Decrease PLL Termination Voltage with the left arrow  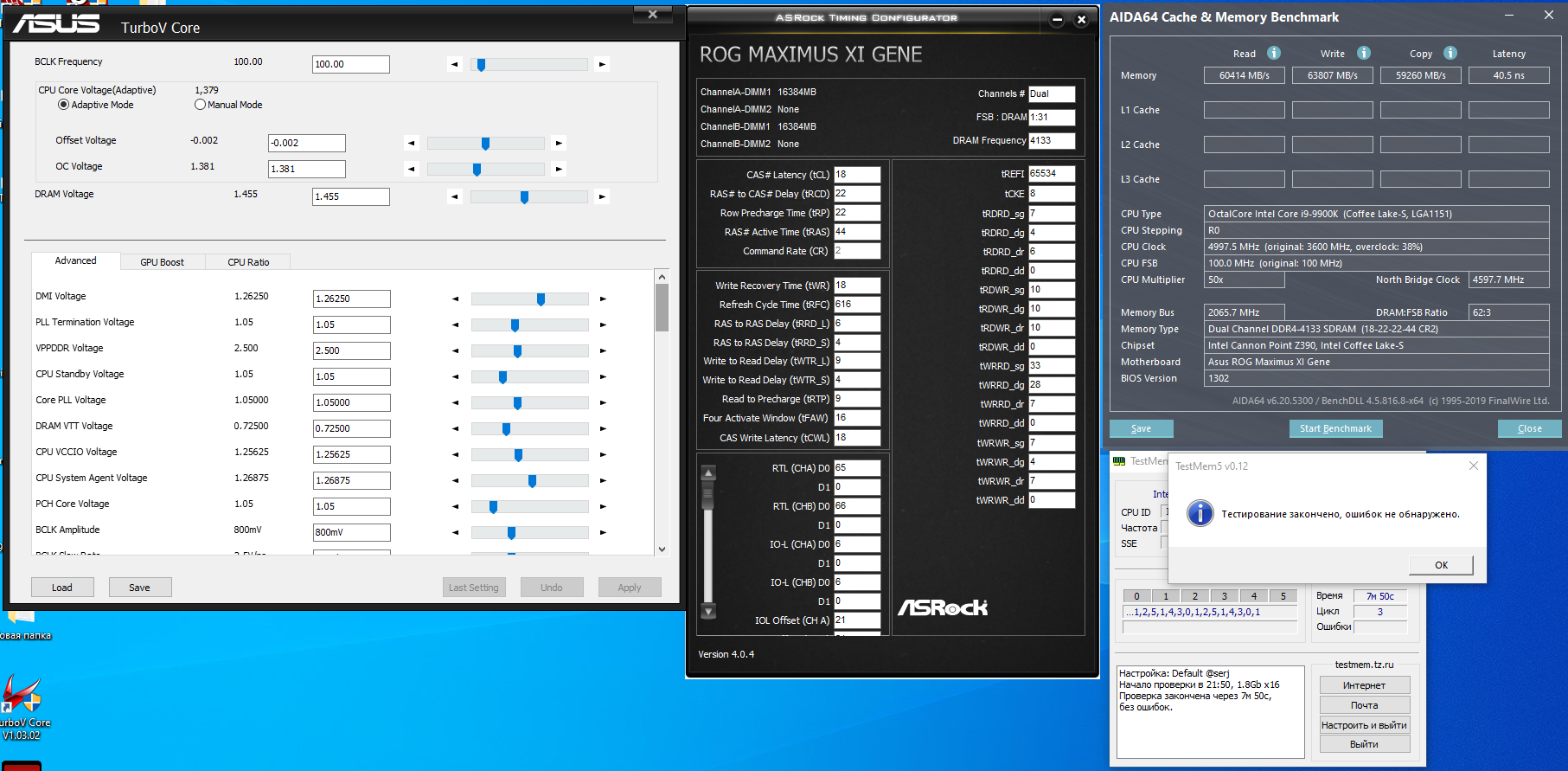point(456,325)
